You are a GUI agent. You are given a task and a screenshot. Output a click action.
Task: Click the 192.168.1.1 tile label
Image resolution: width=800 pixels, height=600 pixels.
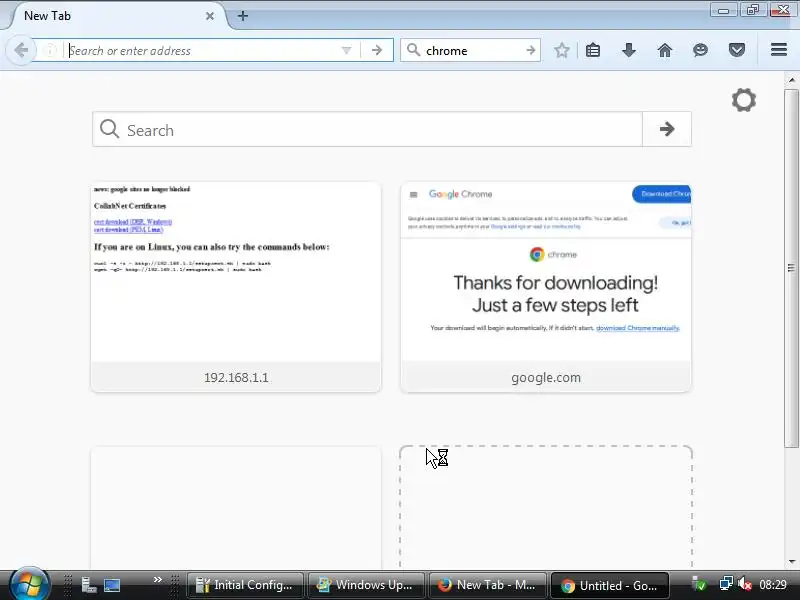point(236,378)
